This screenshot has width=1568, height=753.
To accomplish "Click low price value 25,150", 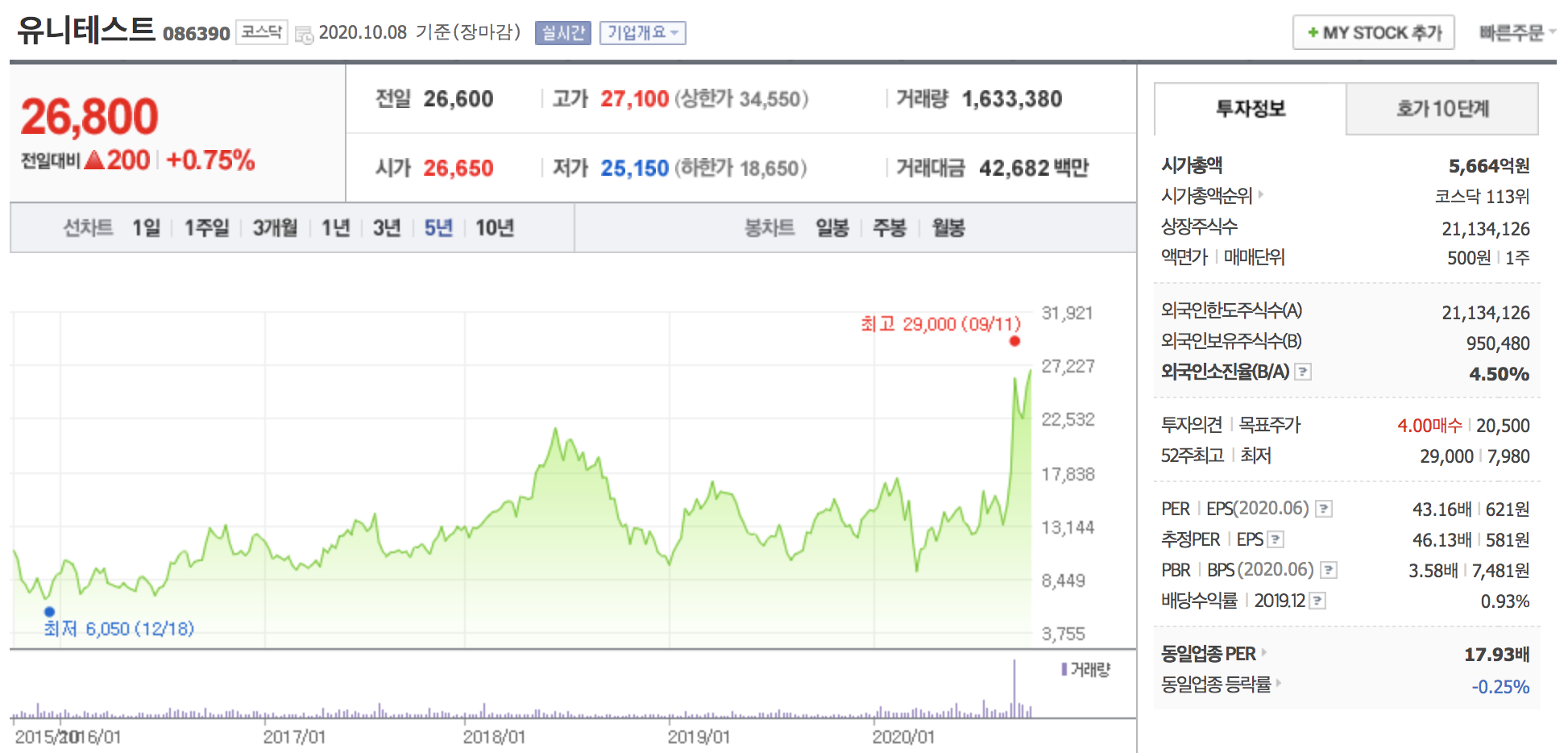I will [x=634, y=168].
